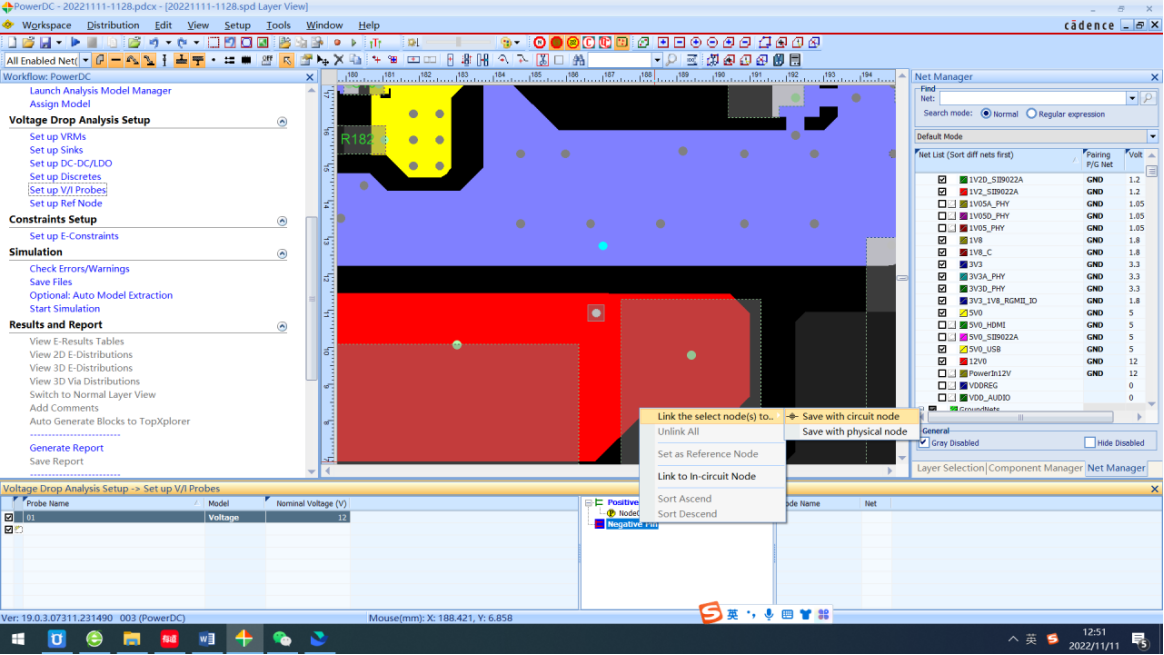Open Word from the taskbar
Image resolution: width=1164 pixels, height=655 pixels.
[206, 639]
